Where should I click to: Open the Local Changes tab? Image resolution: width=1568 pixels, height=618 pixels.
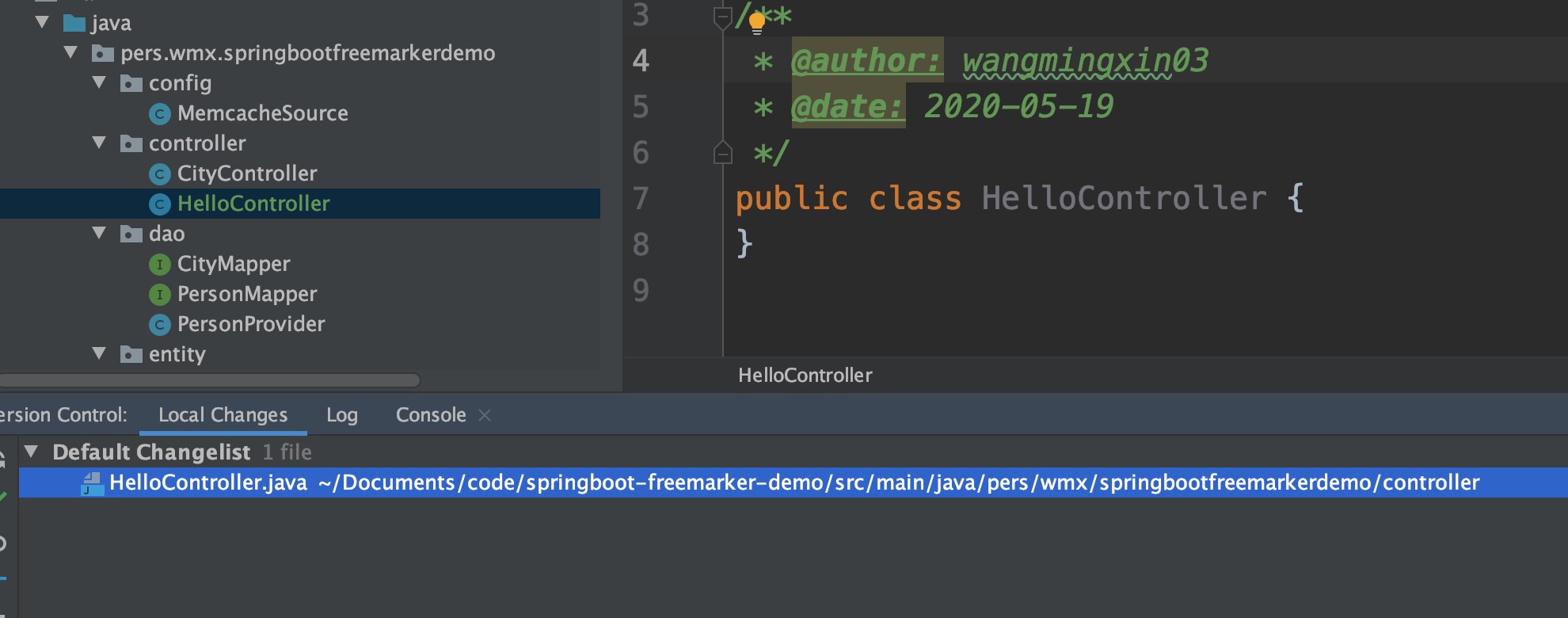223,415
